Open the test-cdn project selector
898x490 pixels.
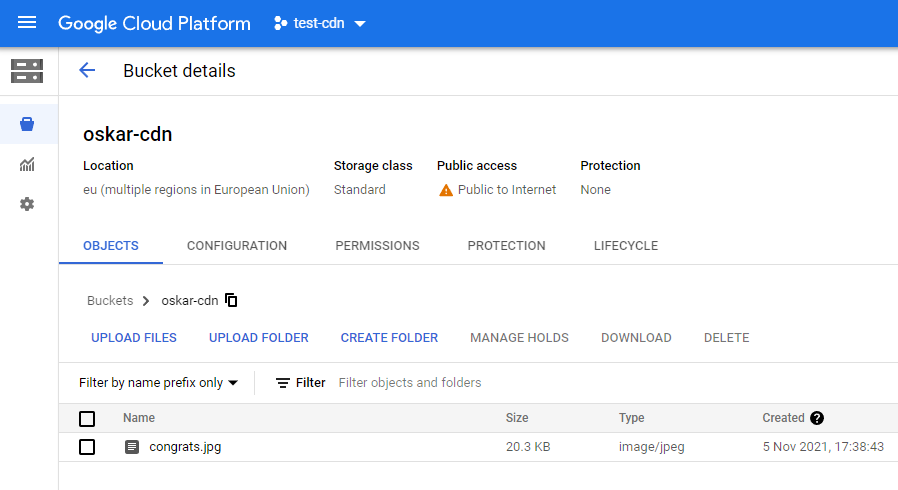point(320,23)
